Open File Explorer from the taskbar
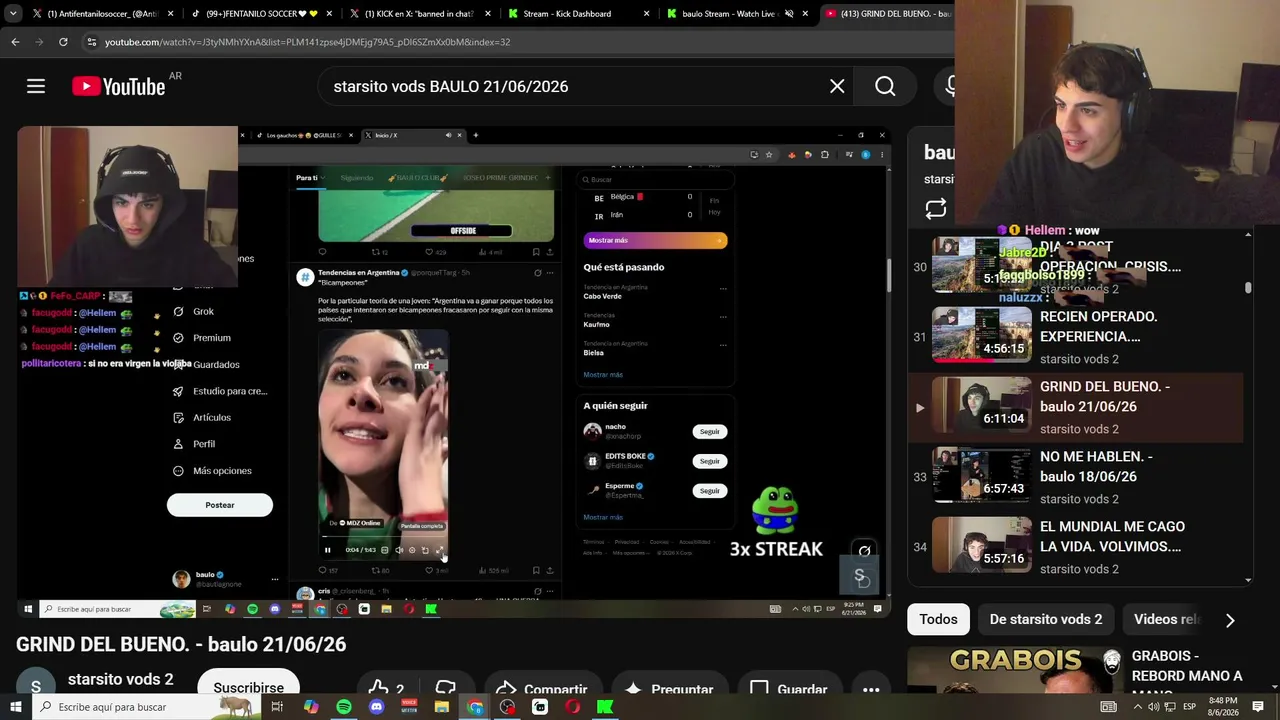This screenshot has height=720, width=1280. [441, 707]
